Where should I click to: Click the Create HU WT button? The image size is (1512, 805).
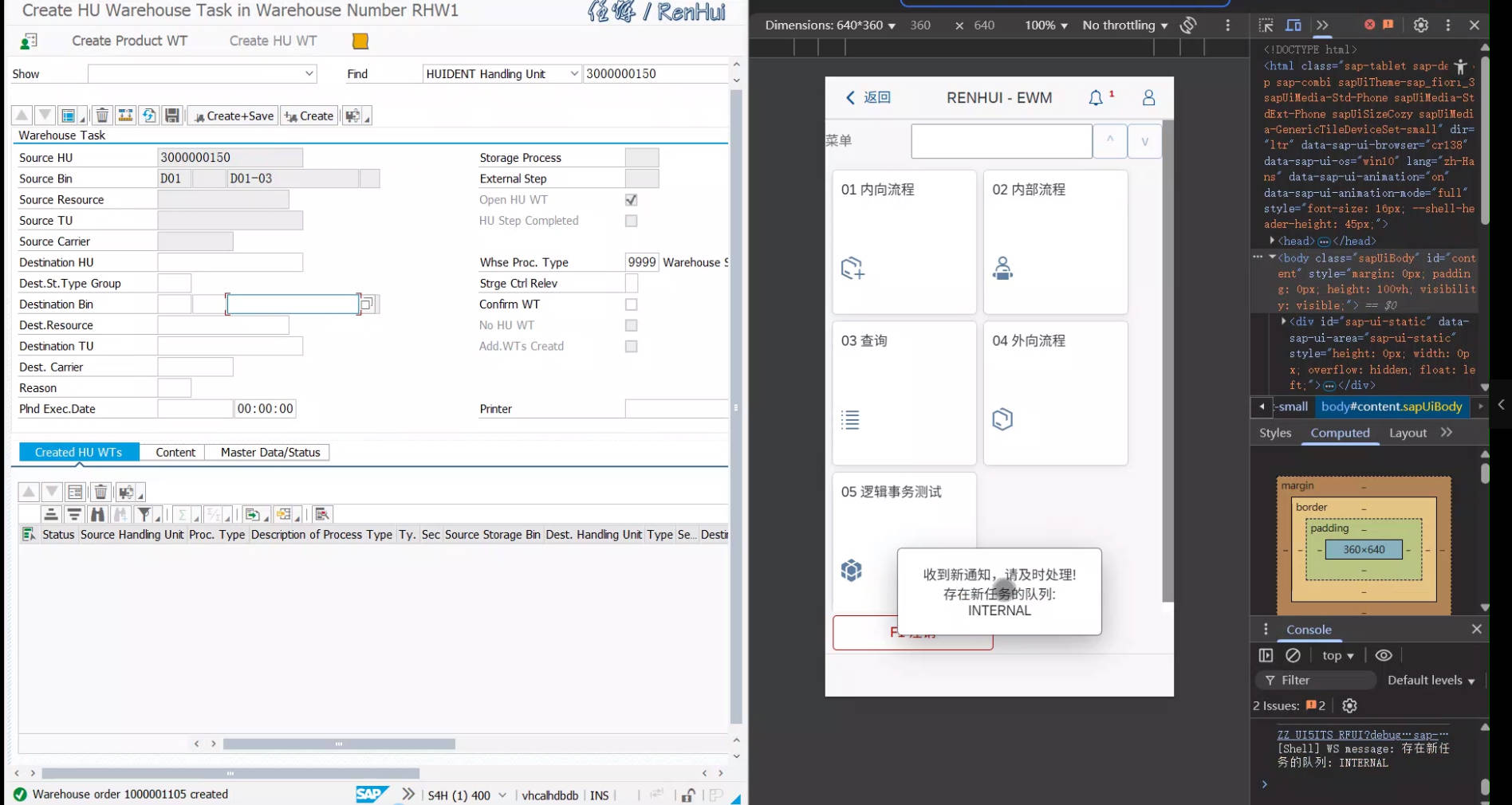(273, 41)
